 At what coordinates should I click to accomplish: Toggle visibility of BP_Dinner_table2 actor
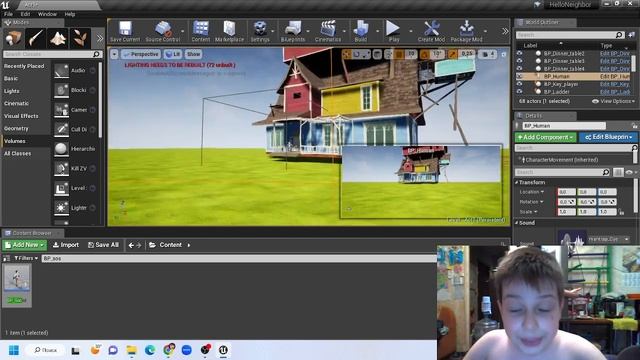(x=519, y=53)
